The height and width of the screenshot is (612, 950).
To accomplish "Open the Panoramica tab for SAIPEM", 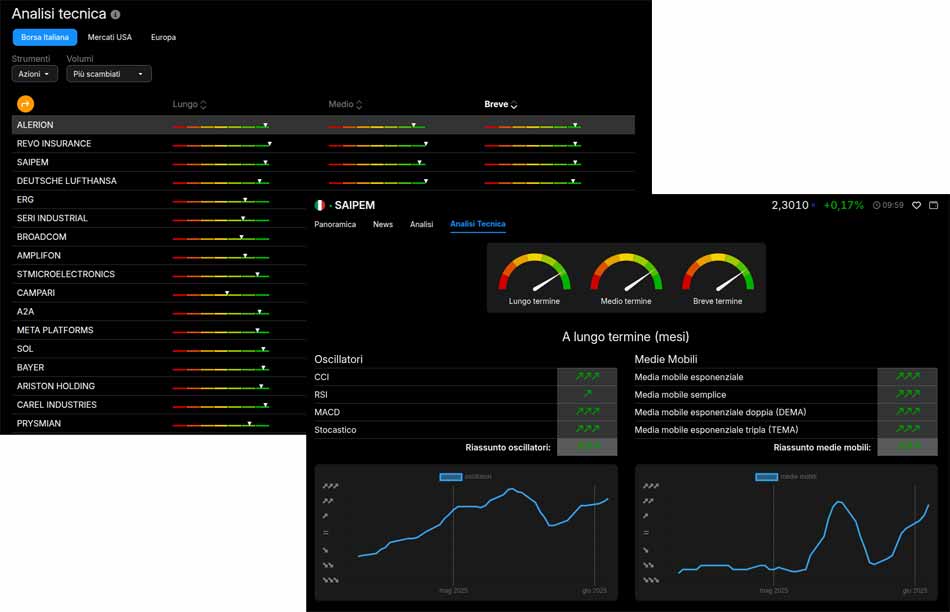I will coord(335,224).
